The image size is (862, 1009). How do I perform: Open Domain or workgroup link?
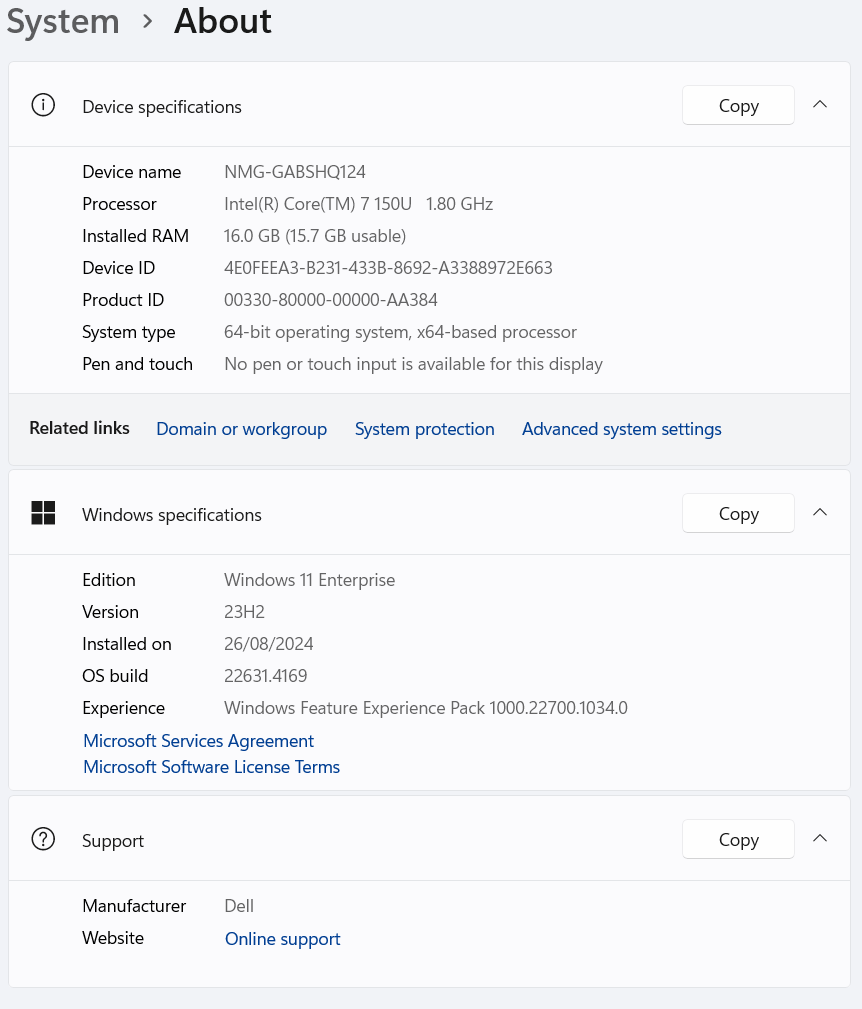click(241, 429)
